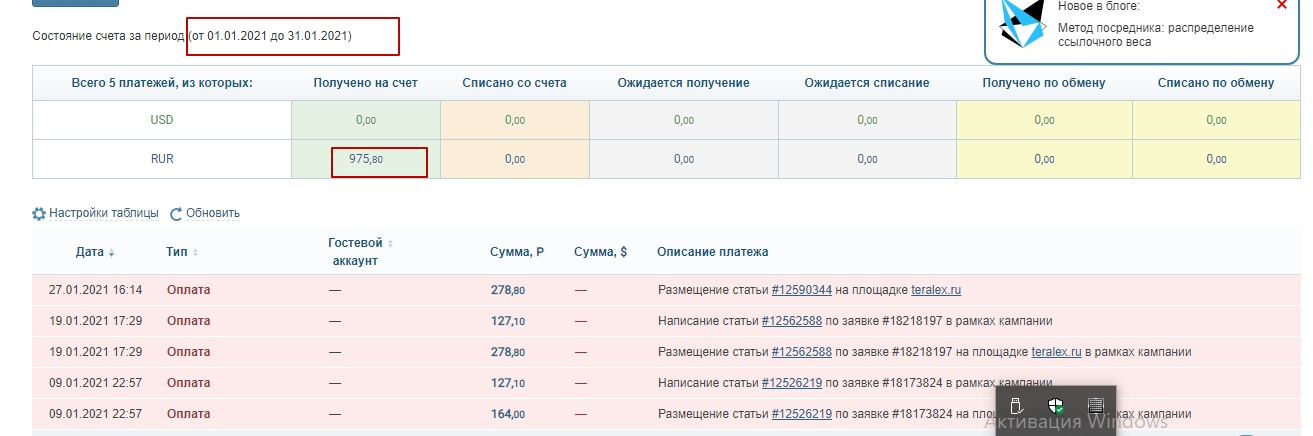The height and width of the screenshot is (436, 1313).
Task: Open #12562588 link in Написание статьи row
Action: (x=791, y=321)
